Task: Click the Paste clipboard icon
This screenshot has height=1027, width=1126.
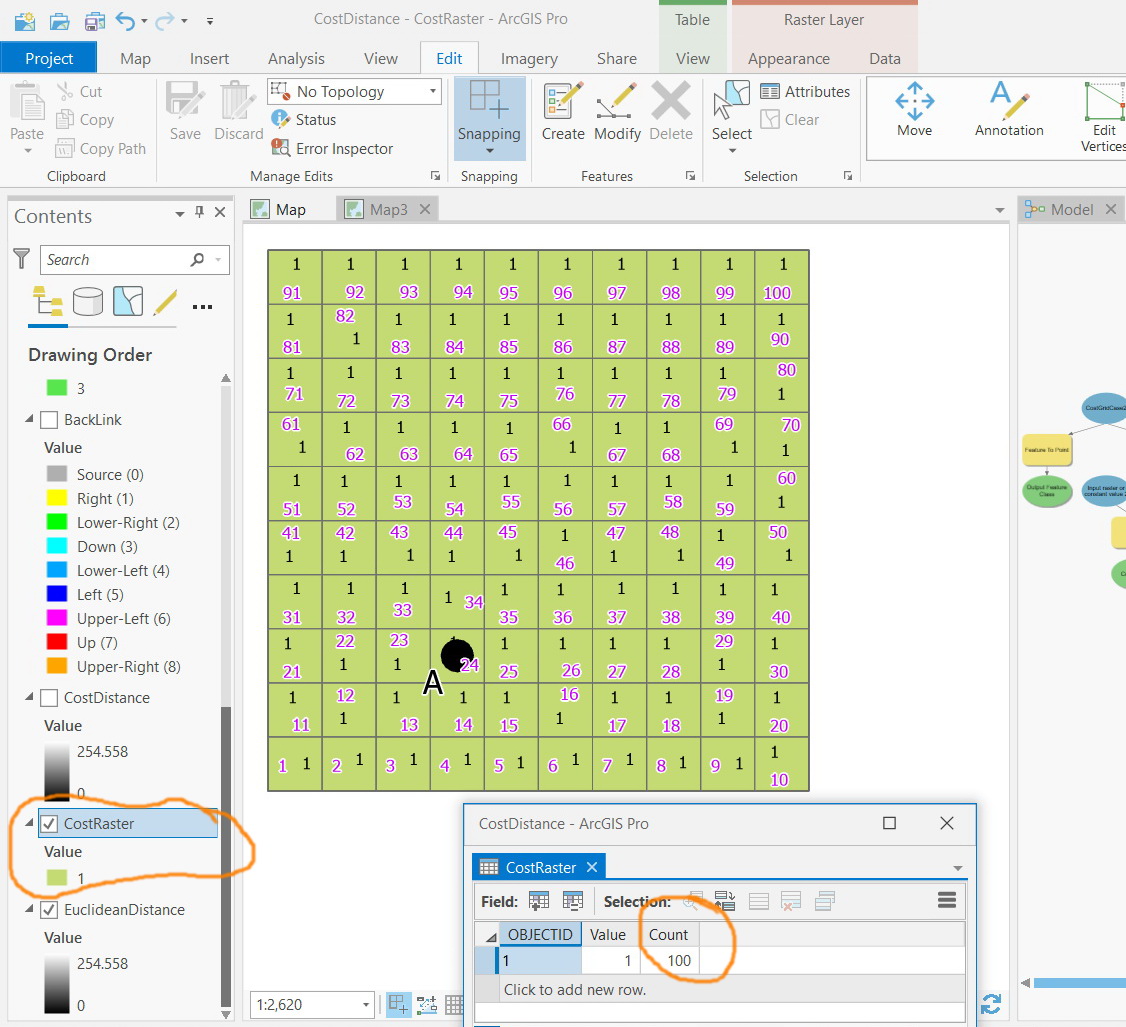Action: (27, 101)
